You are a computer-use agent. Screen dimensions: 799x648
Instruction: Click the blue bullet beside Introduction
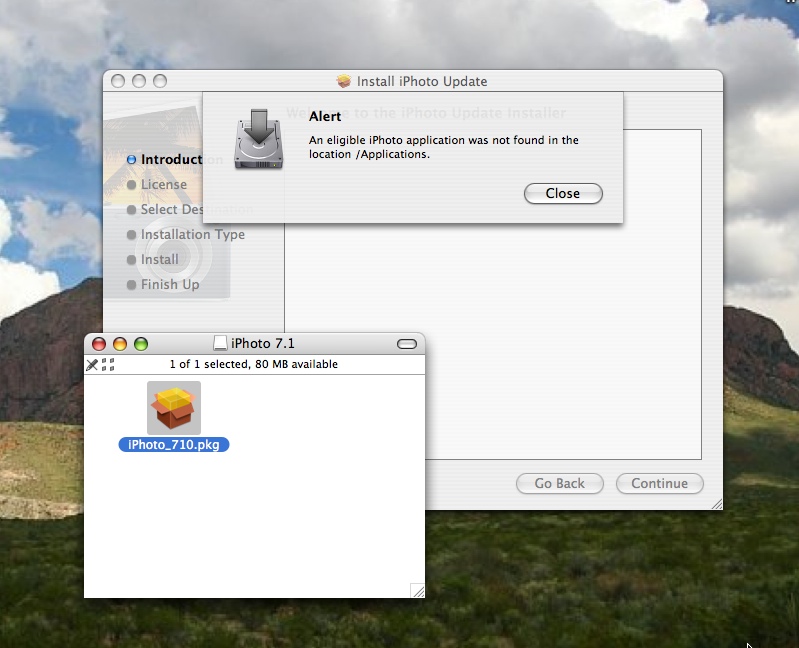coord(131,159)
